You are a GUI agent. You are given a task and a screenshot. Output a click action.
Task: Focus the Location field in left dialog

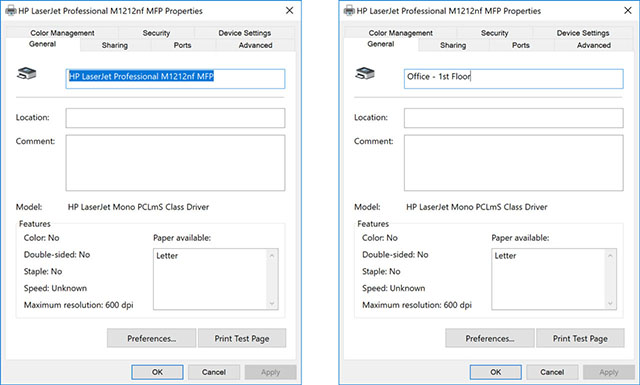tap(175, 118)
